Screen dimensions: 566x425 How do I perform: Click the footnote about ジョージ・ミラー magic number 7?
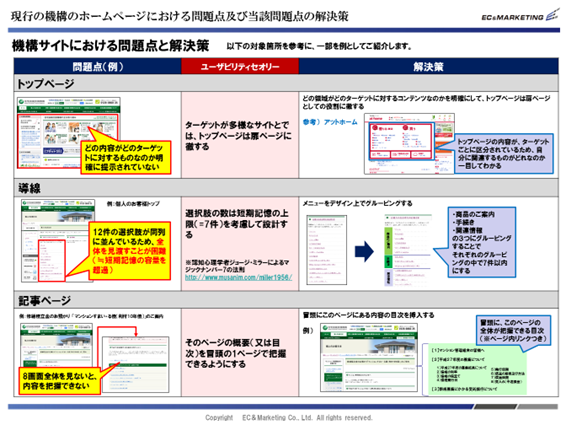point(237,266)
